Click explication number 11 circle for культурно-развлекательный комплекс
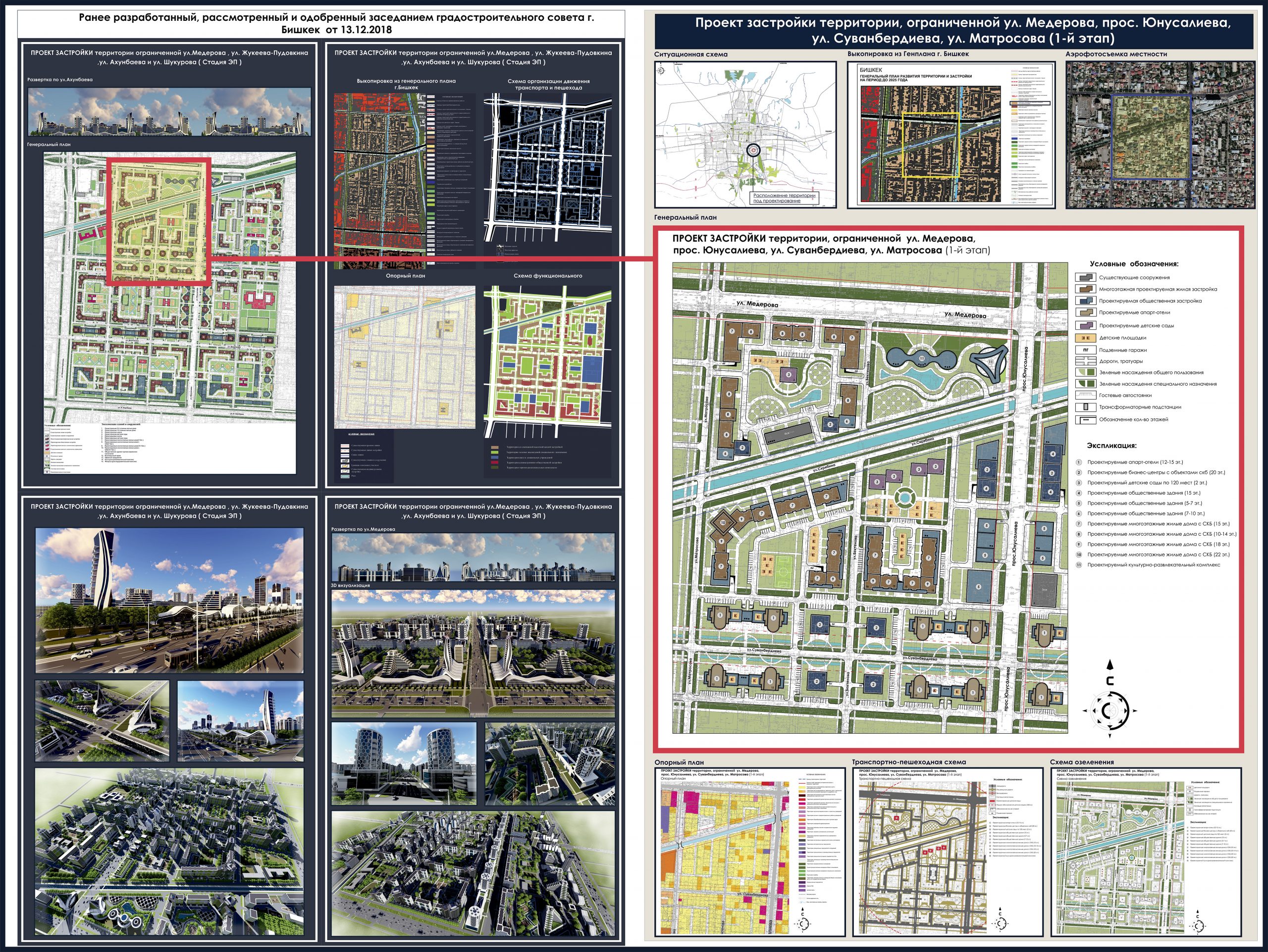The width and height of the screenshot is (1268, 952). pyautogui.click(x=1078, y=565)
